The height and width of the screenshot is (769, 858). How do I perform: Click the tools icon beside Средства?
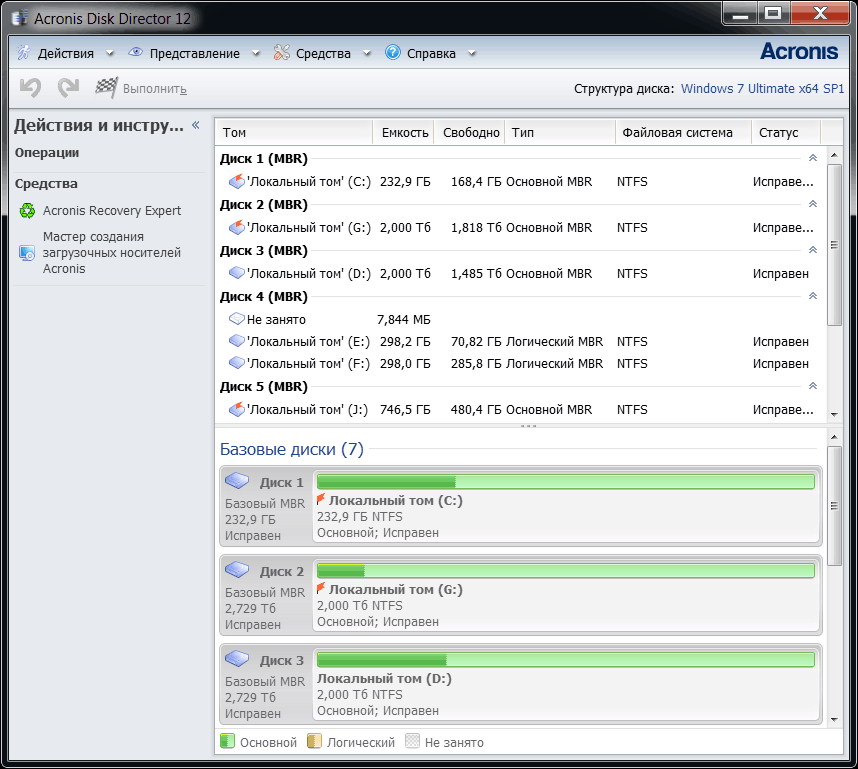pyautogui.click(x=281, y=53)
